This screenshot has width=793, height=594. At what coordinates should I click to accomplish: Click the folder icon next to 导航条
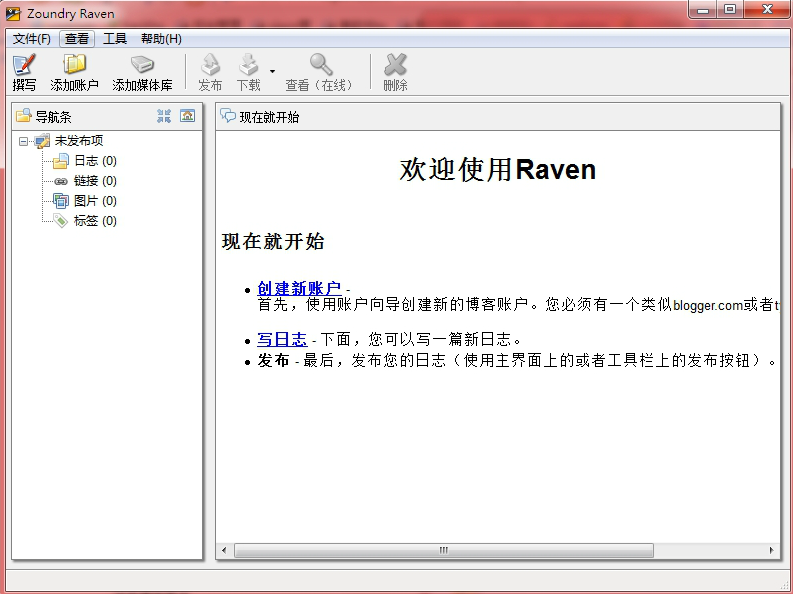(x=23, y=116)
